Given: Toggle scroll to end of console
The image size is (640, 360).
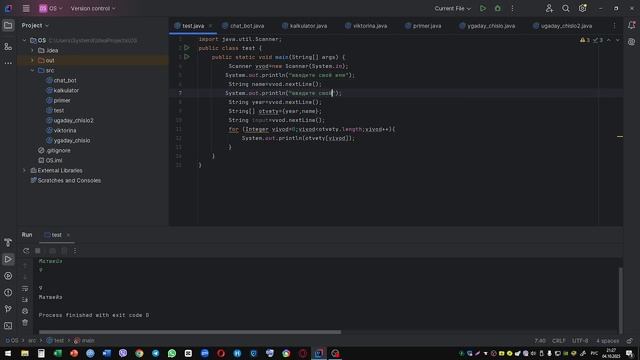Looking at the screenshot, I should pos(25,300).
